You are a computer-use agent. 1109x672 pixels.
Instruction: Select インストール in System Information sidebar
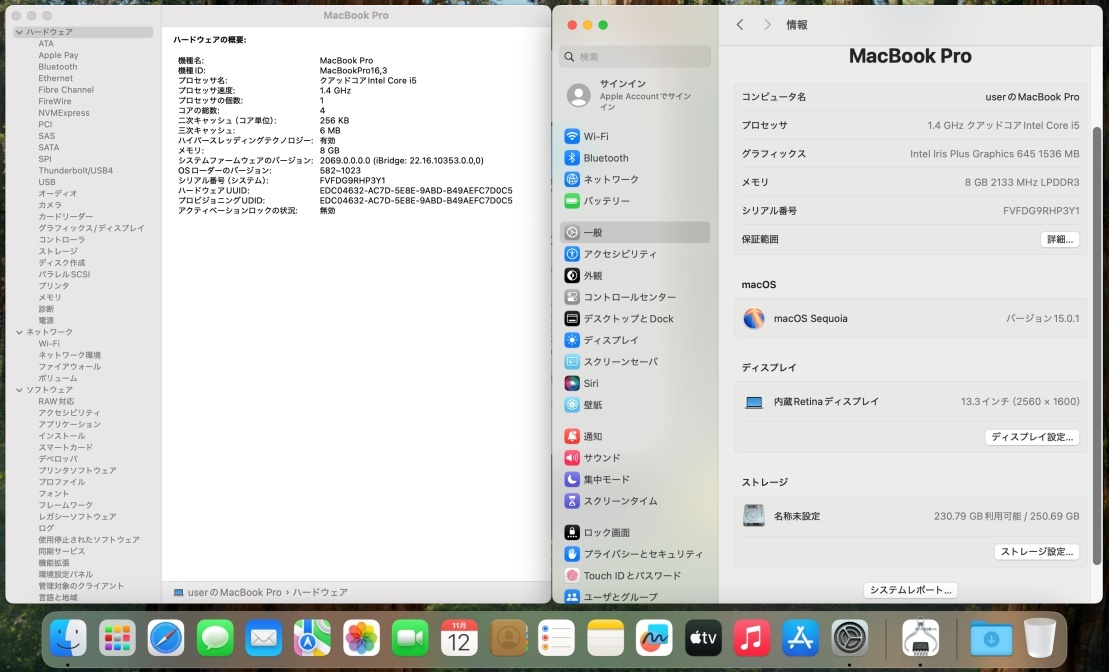tap(62, 436)
